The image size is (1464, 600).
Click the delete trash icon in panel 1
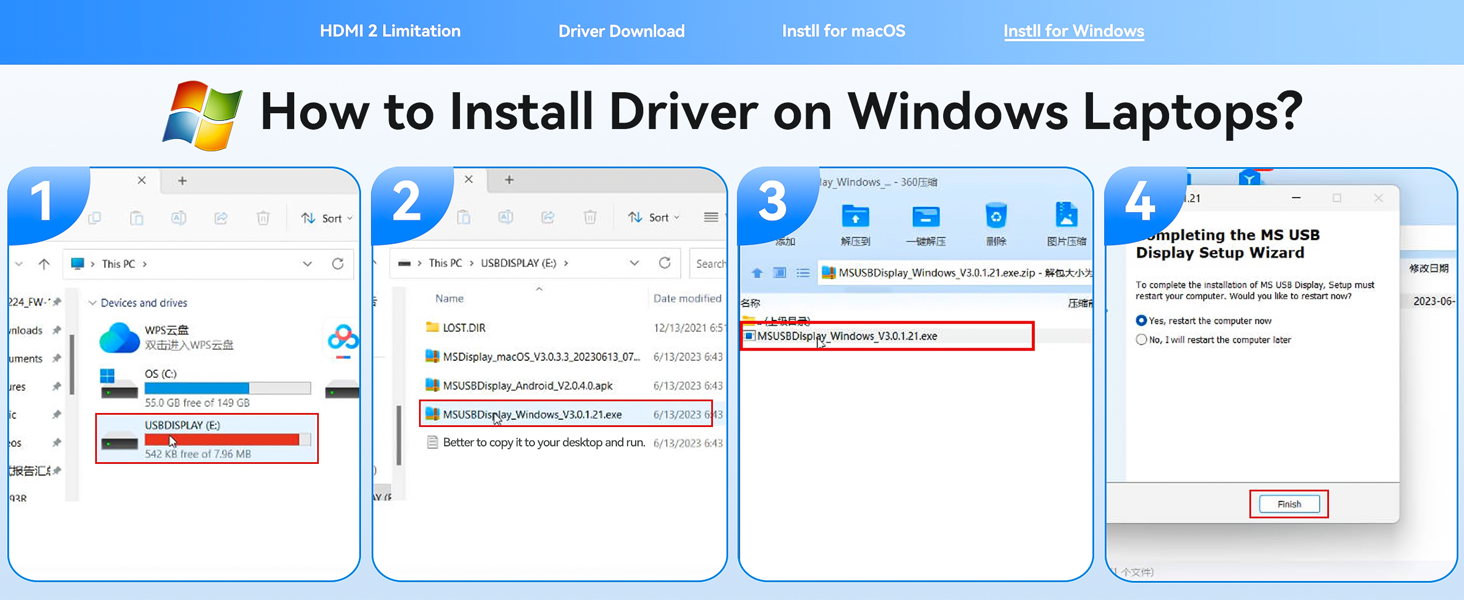[263, 218]
